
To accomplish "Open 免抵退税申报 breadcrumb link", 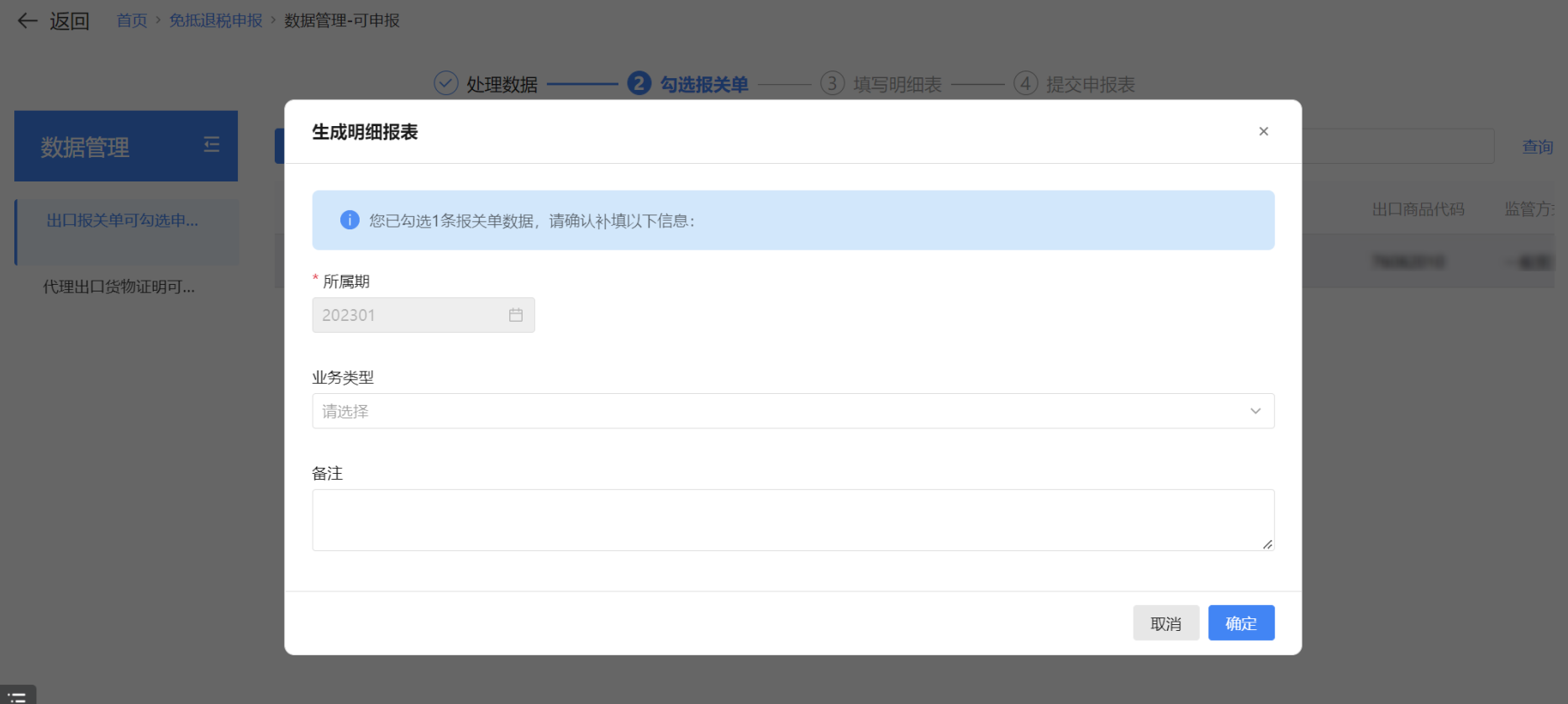I will pos(216,20).
